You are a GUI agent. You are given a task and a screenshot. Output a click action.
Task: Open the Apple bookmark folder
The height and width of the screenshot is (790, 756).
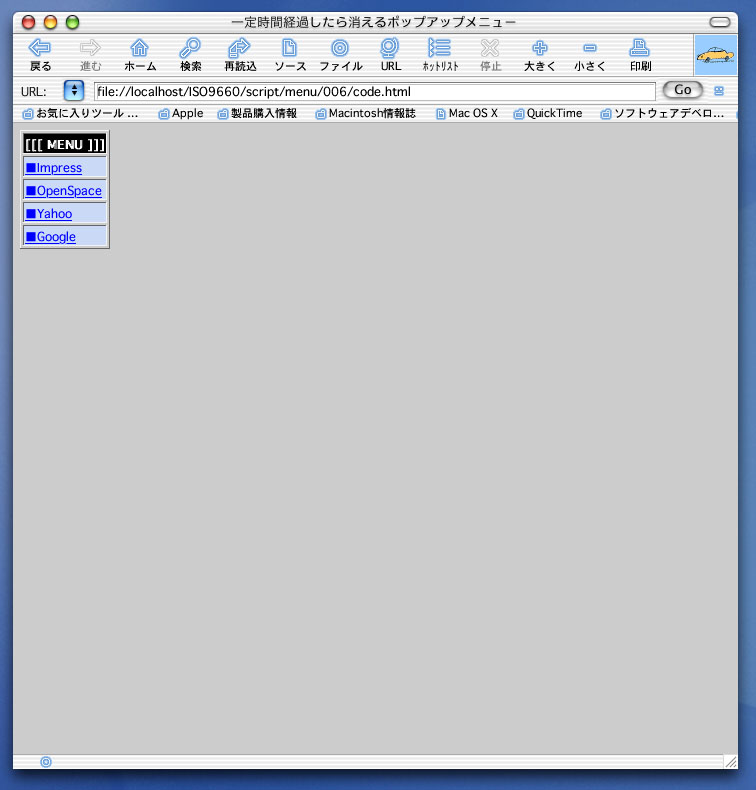(181, 113)
